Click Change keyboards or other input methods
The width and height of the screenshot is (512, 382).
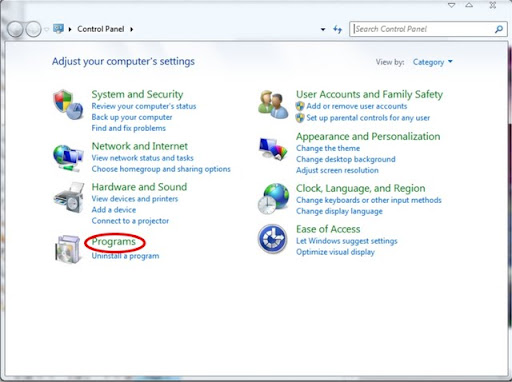(x=369, y=200)
